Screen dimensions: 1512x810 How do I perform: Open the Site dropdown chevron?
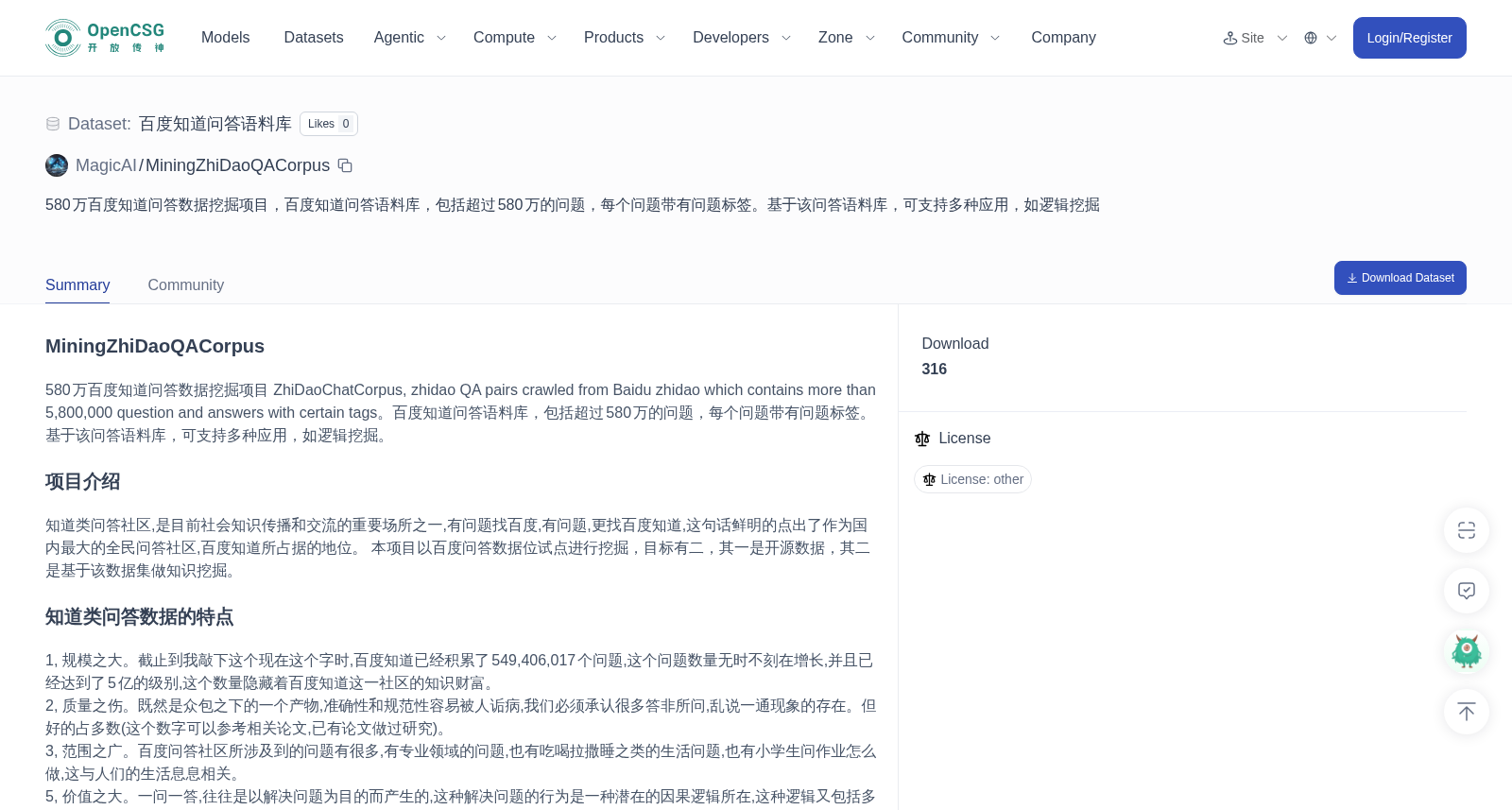click(x=1282, y=38)
